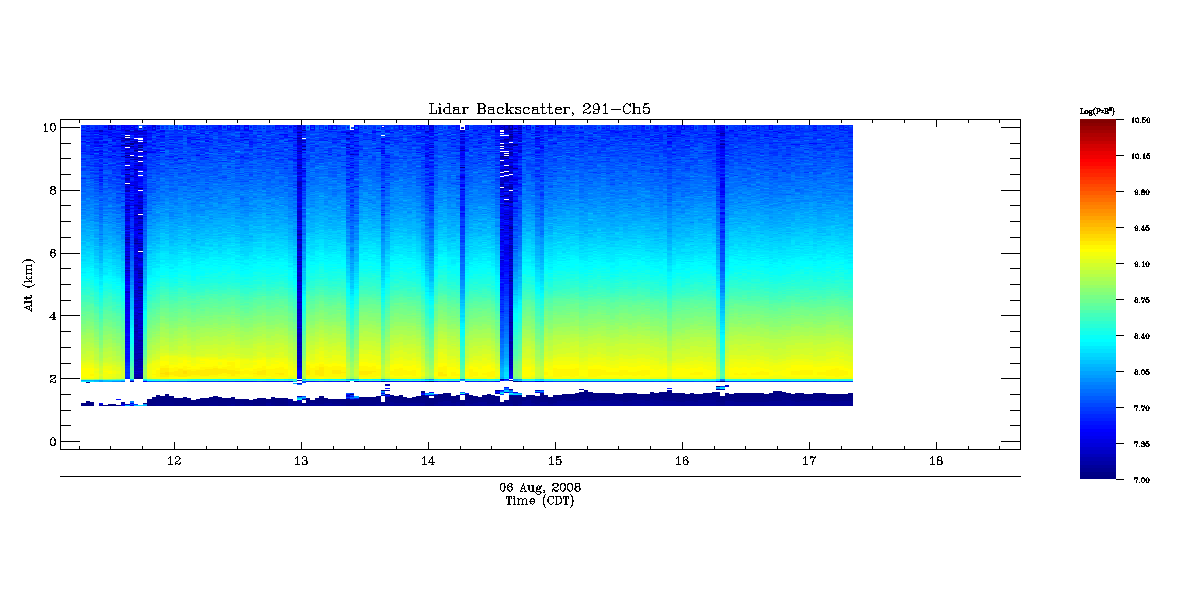Click the y-axis tick label 10
The width and height of the screenshot is (1200, 600).
coord(48,127)
